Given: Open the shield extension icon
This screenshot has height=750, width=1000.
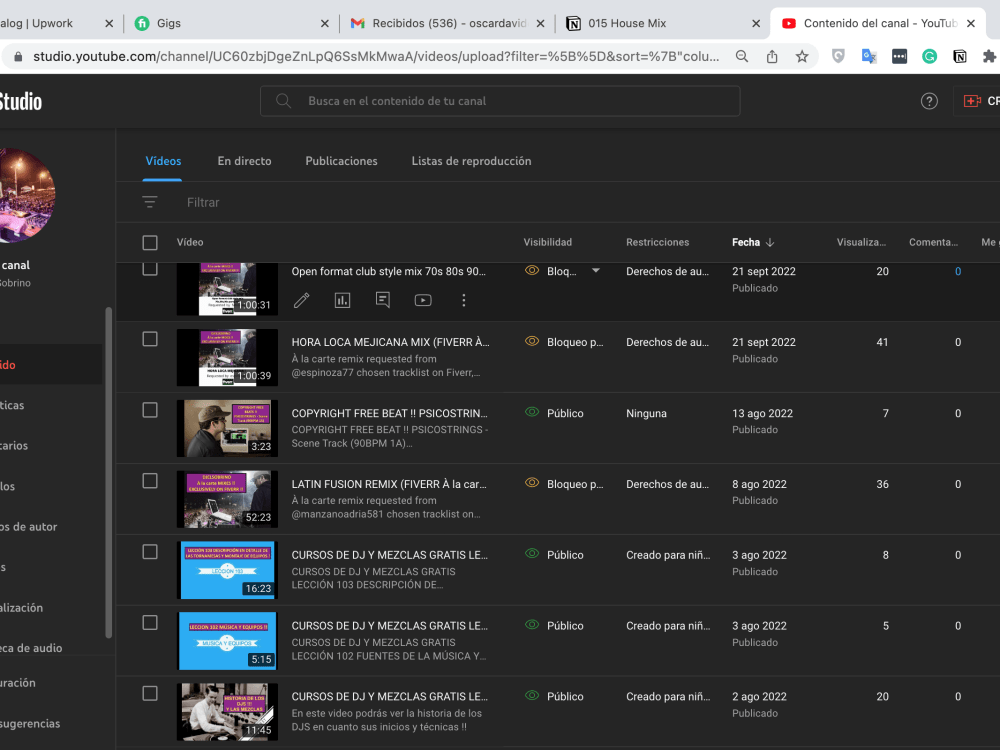Looking at the screenshot, I should [838, 57].
